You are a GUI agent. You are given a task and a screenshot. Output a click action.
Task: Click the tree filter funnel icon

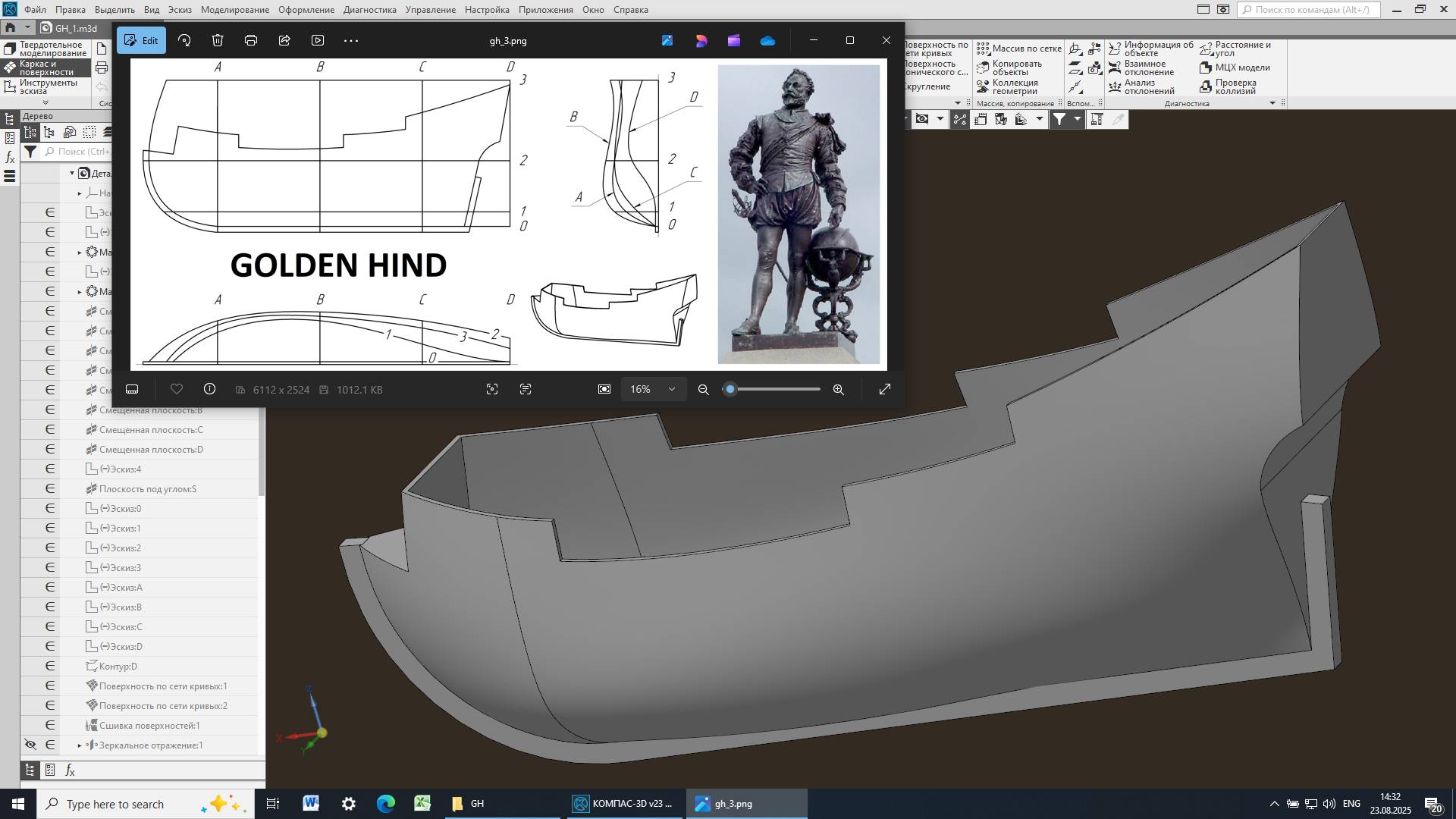pos(30,152)
